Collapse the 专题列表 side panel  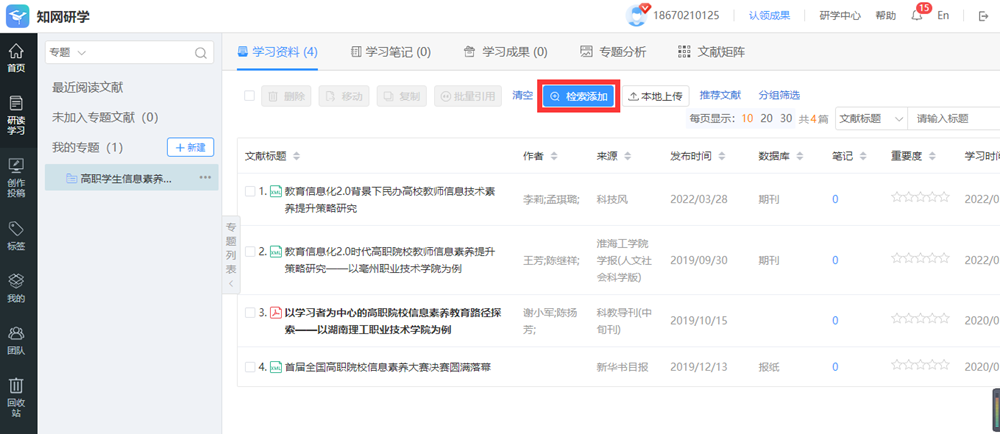coord(231,255)
